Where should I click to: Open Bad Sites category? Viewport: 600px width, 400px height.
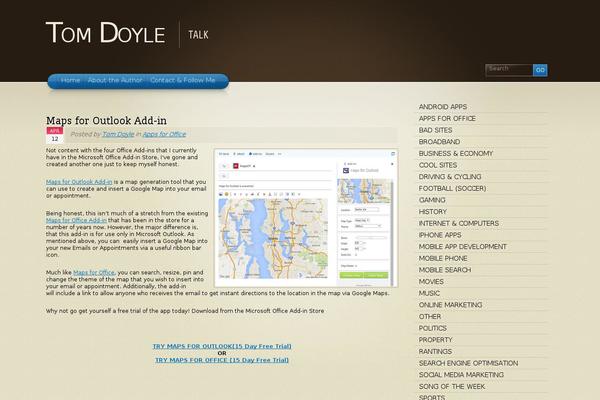click(x=435, y=130)
